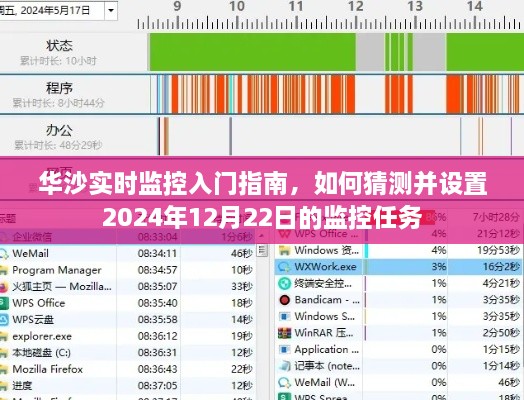Select the Program Manager row
Image resolution: width=524 pixels, height=400 pixels.
point(128,270)
